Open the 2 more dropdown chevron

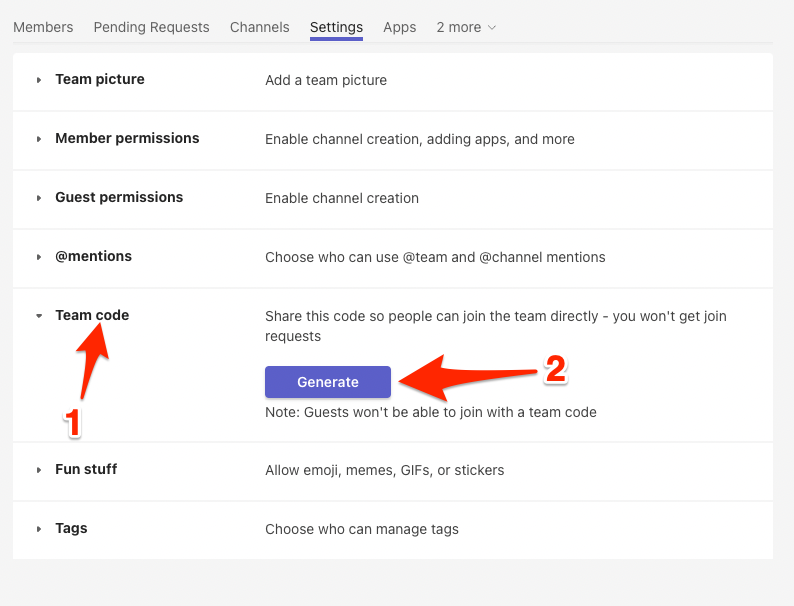pos(492,27)
